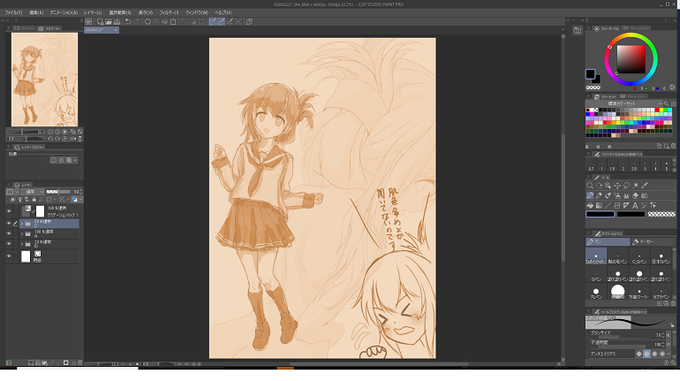Select fourth anti-aliasing option (strong)
This screenshot has height=381, width=680.
(662, 354)
